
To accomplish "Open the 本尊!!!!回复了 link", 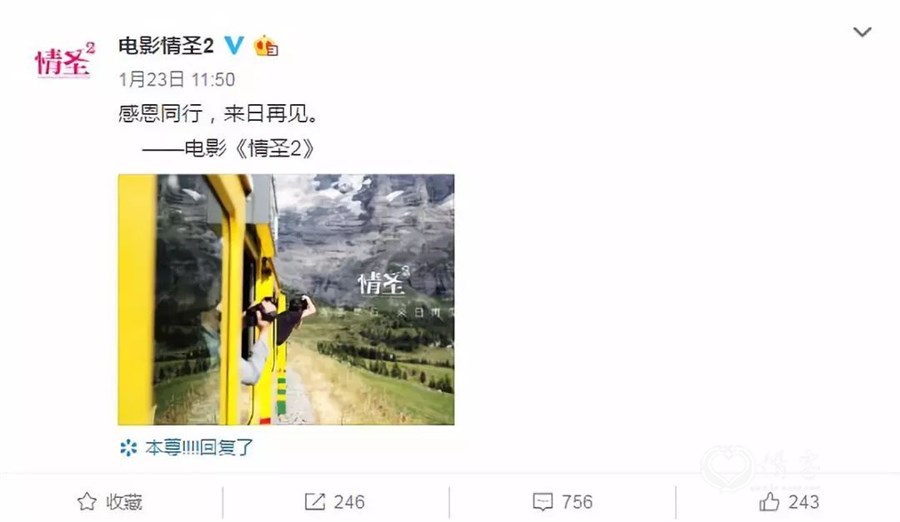I will 199,447.
